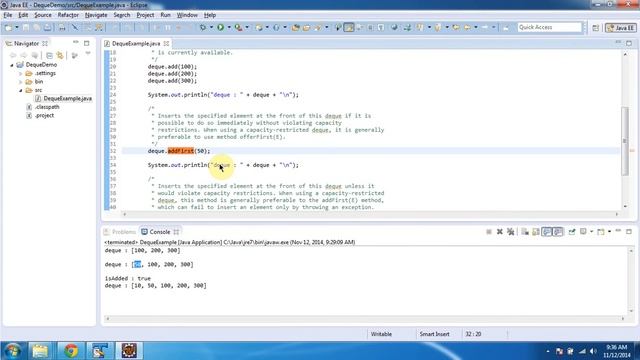The width and height of the screenshot is (640, 360).
Task: Open the Navigator view menu arrow
Action: (88, 54)
